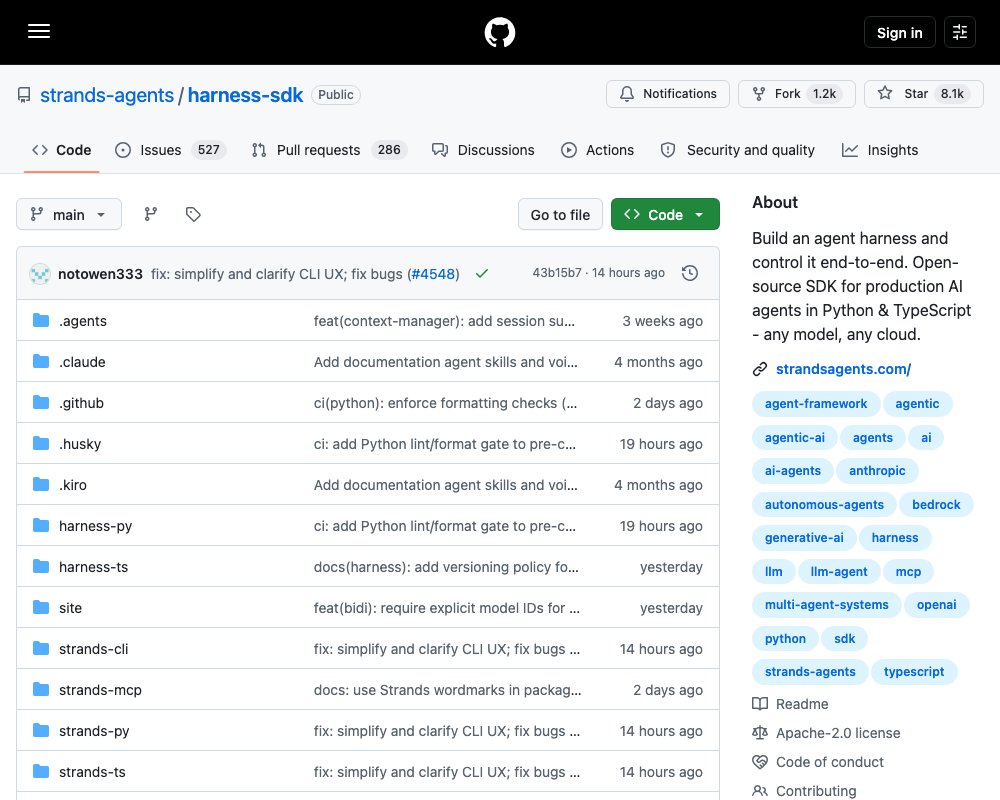Open the Actions tab
The height and width of the screenshot is (800, 1000).
[x=598, y=150]
